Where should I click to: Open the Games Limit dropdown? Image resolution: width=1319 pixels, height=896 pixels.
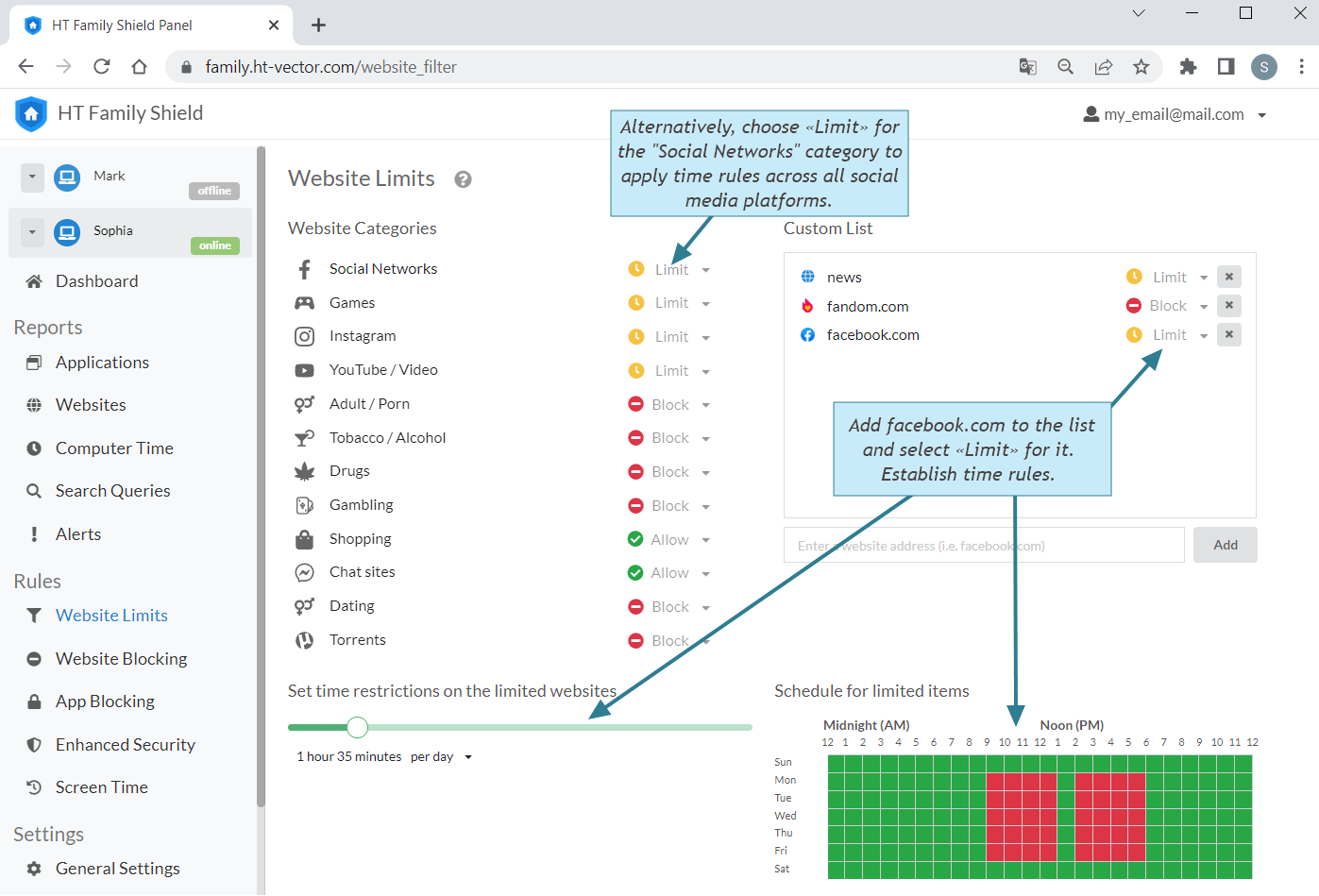point(669,303)
